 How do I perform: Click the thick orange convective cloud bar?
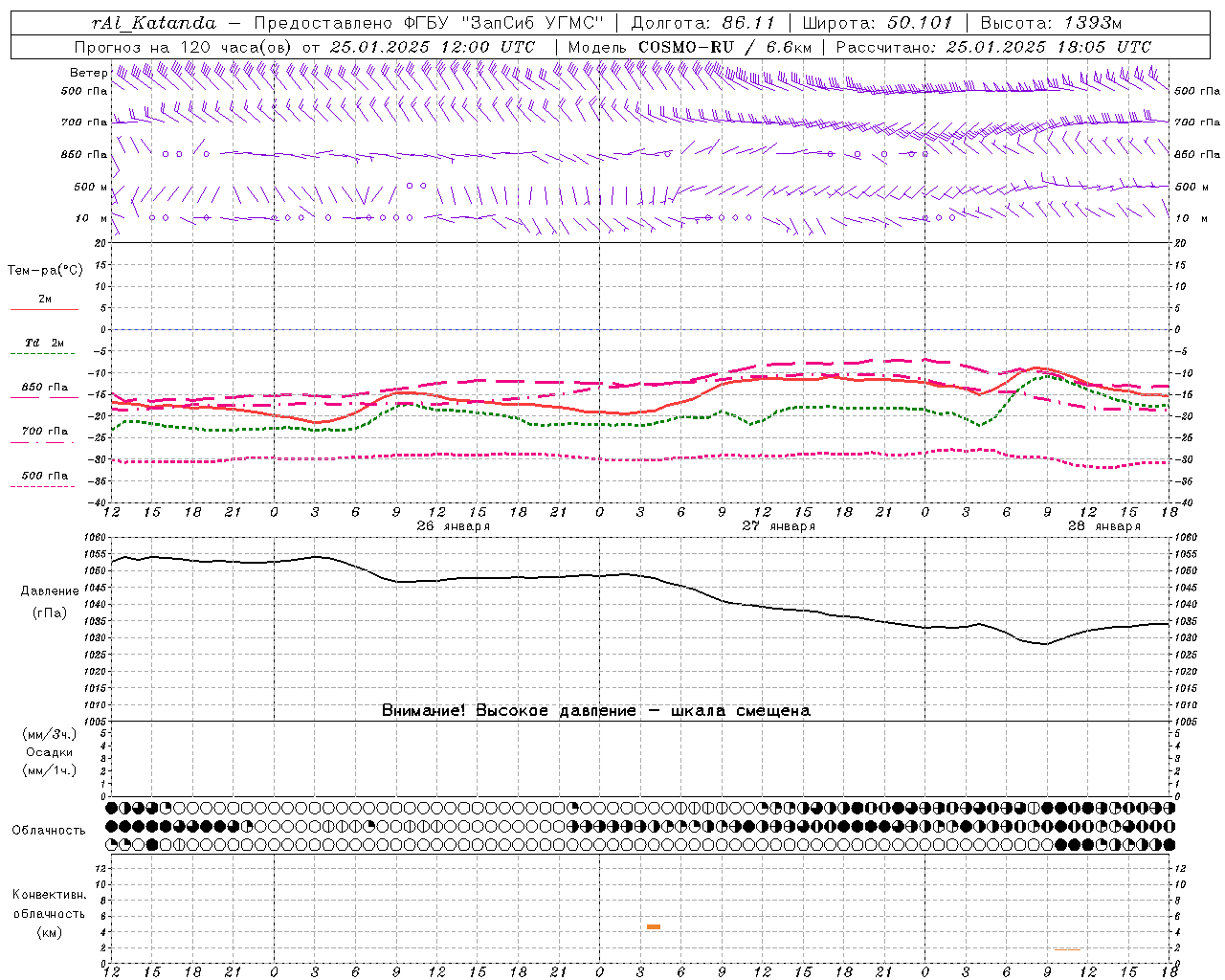[654, 926]
